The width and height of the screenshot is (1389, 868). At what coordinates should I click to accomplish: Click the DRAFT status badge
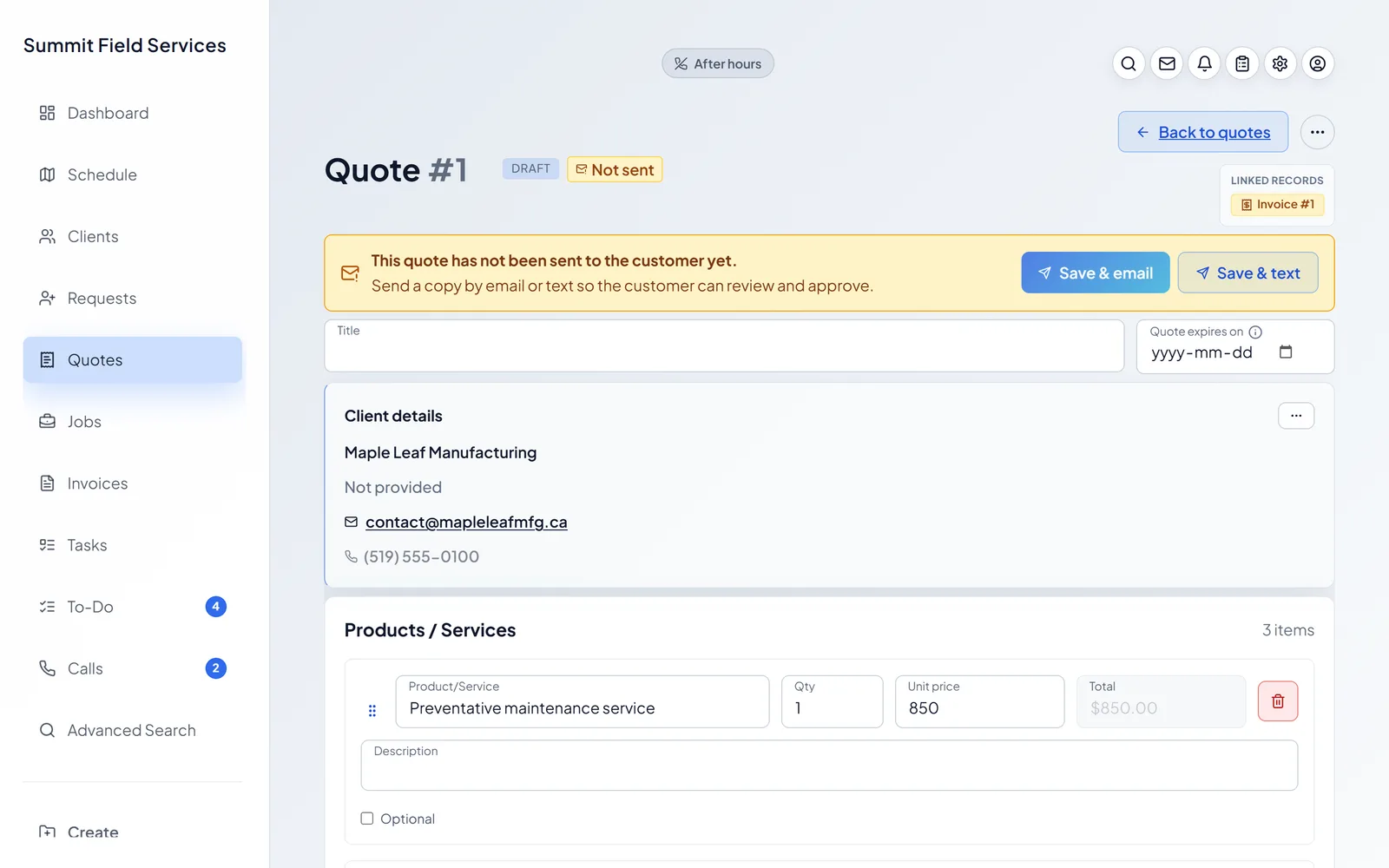[x=530, y=168]
